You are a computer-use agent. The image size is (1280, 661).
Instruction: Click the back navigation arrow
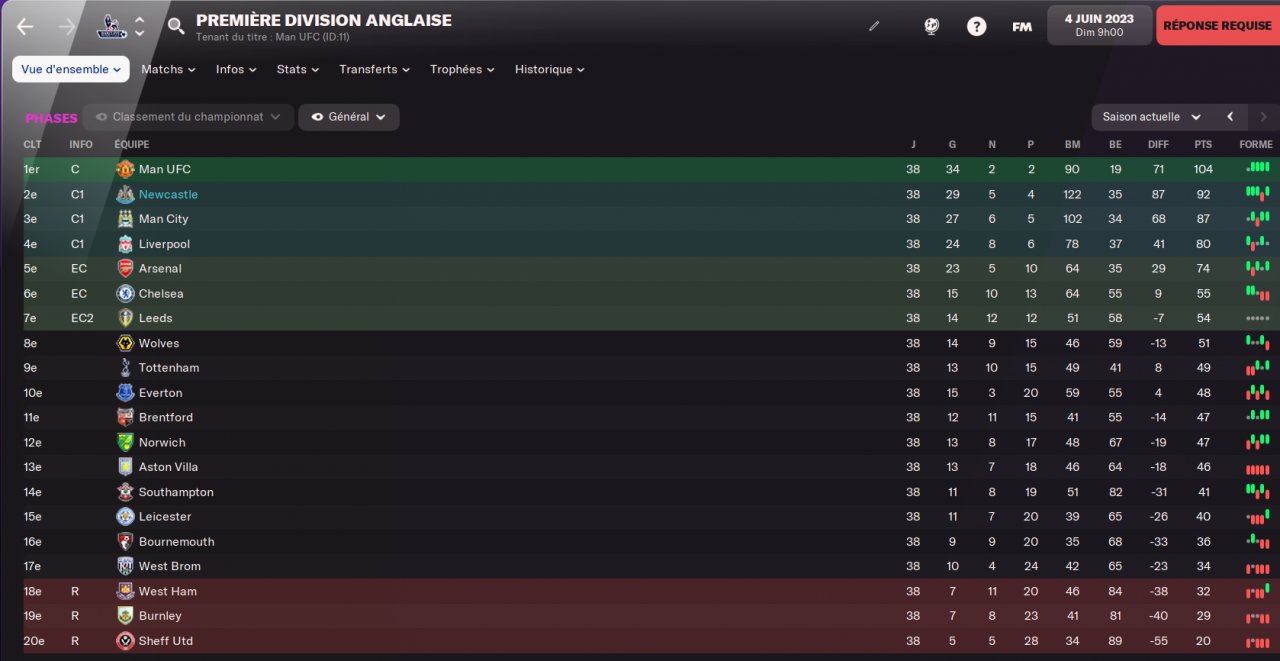coord(25,27)
